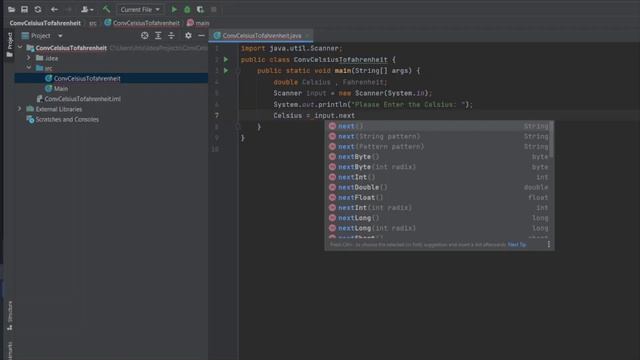This screenshot has width=640, height=360.
Task: Run the program with green play icon
Action: click(174, 9)
